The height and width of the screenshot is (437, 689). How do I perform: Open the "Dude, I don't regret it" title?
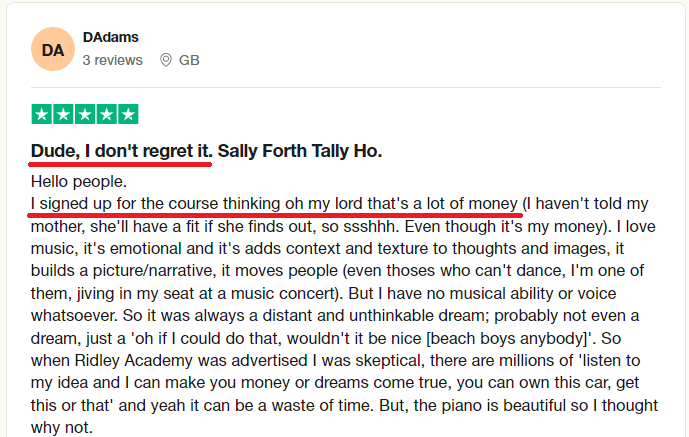[121, 152]
